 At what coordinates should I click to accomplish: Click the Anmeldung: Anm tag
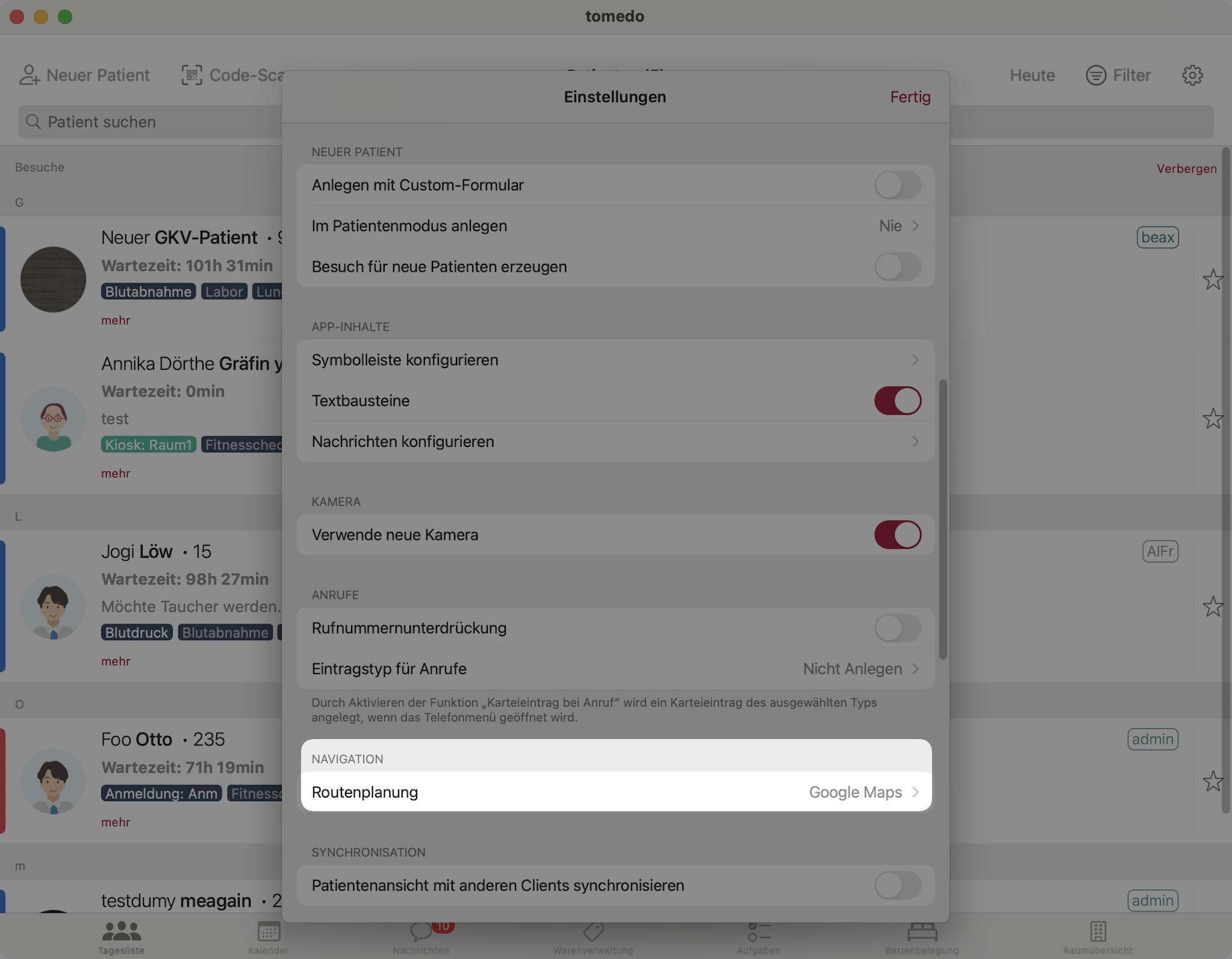click(161, 793)
